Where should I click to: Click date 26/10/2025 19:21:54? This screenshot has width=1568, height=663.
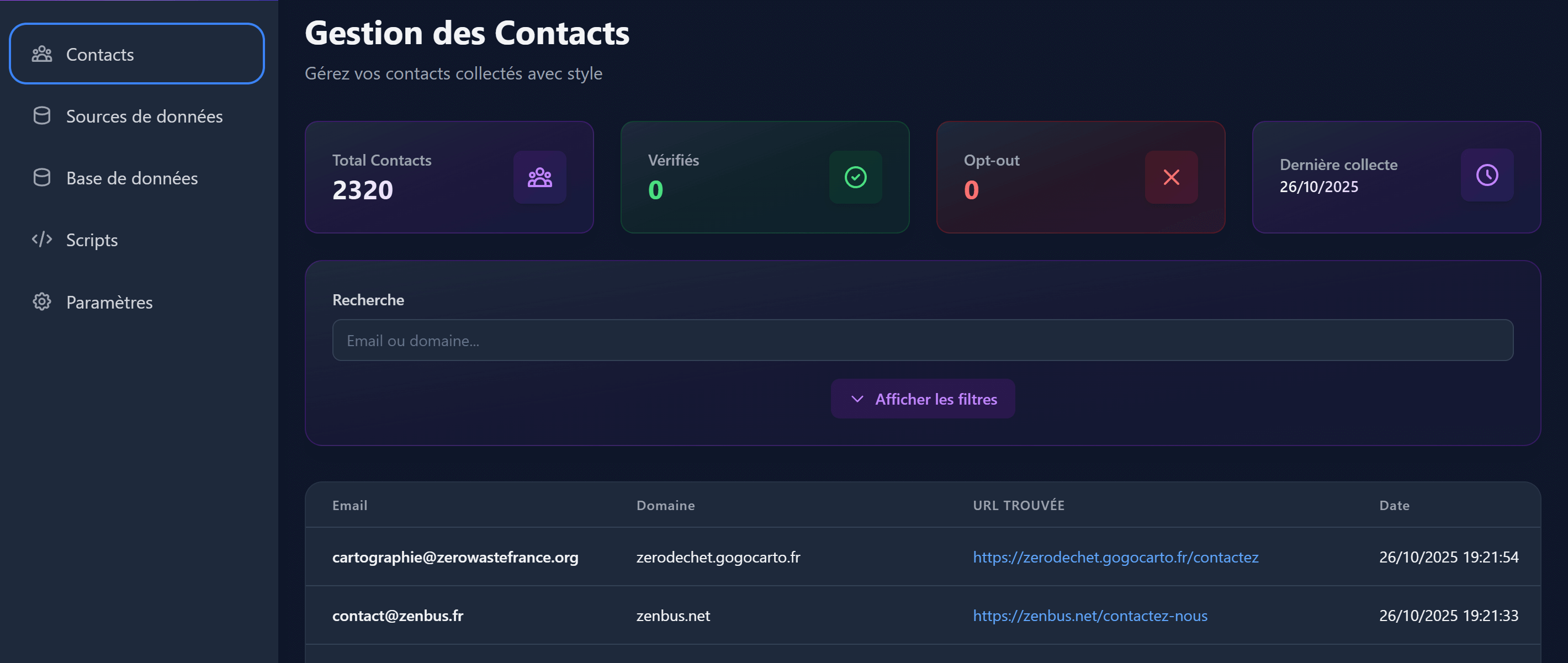coord(1448,556)
